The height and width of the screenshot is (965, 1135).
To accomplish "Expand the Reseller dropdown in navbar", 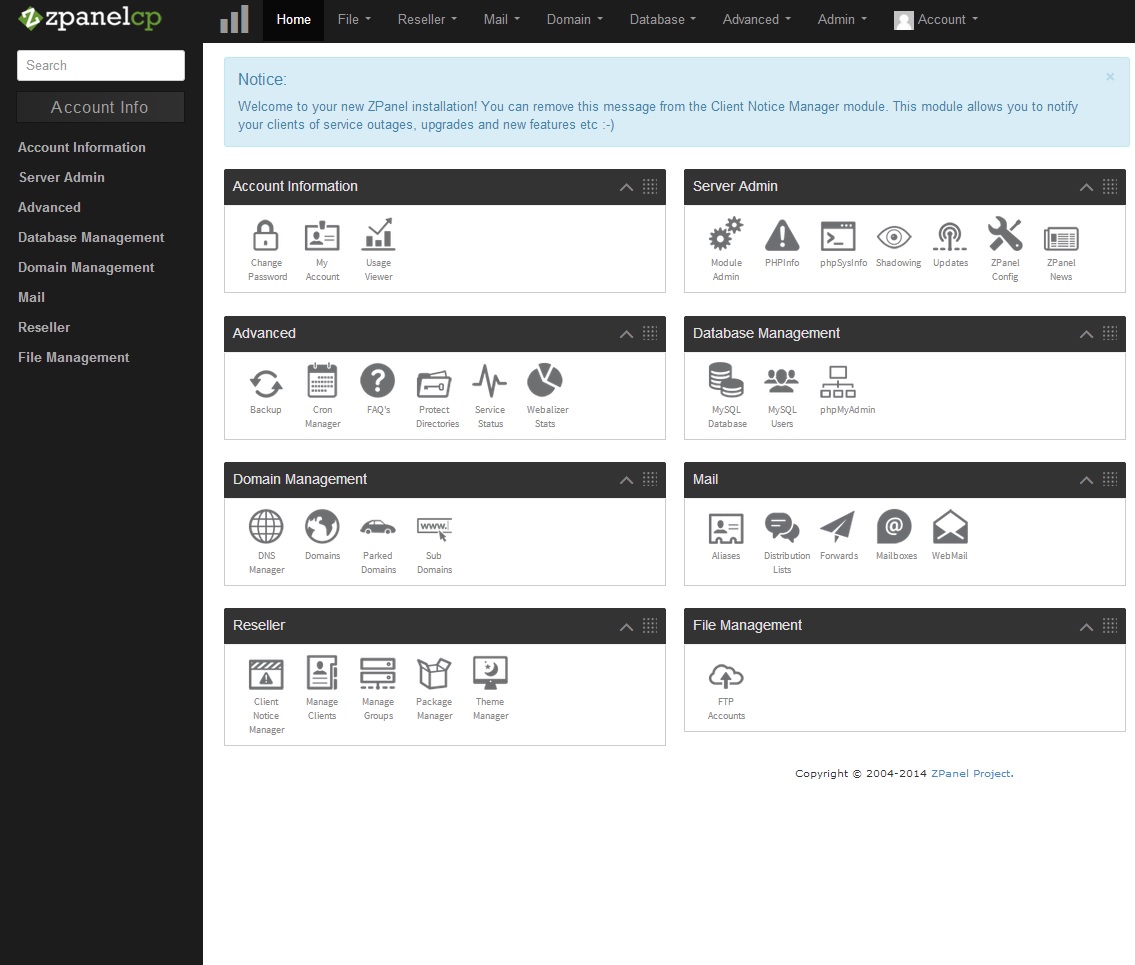I will pyautogui.click(x=427, y=20).
